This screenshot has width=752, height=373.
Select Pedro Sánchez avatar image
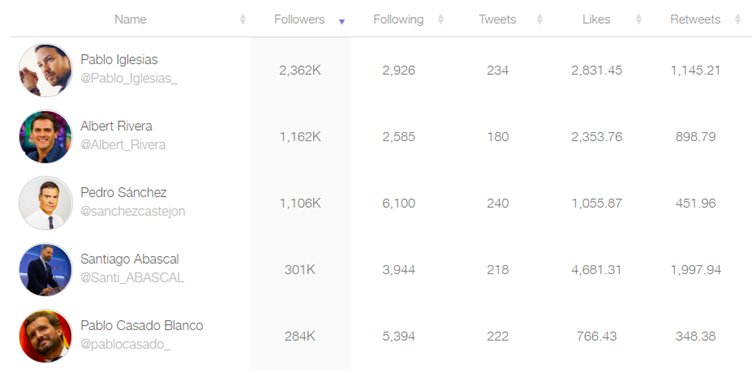45,203
